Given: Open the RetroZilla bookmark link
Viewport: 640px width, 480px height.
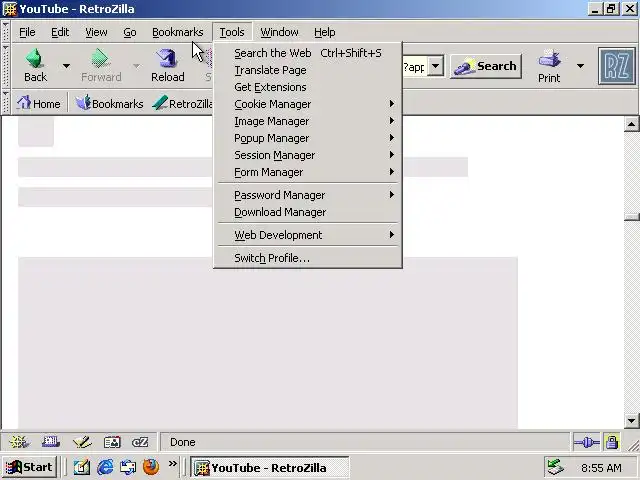Looking at the screenshot, I should click(x=182, y=104).
